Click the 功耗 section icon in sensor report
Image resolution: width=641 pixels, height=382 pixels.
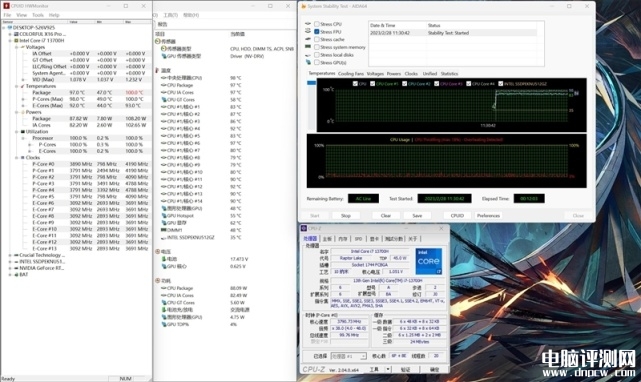158,281
